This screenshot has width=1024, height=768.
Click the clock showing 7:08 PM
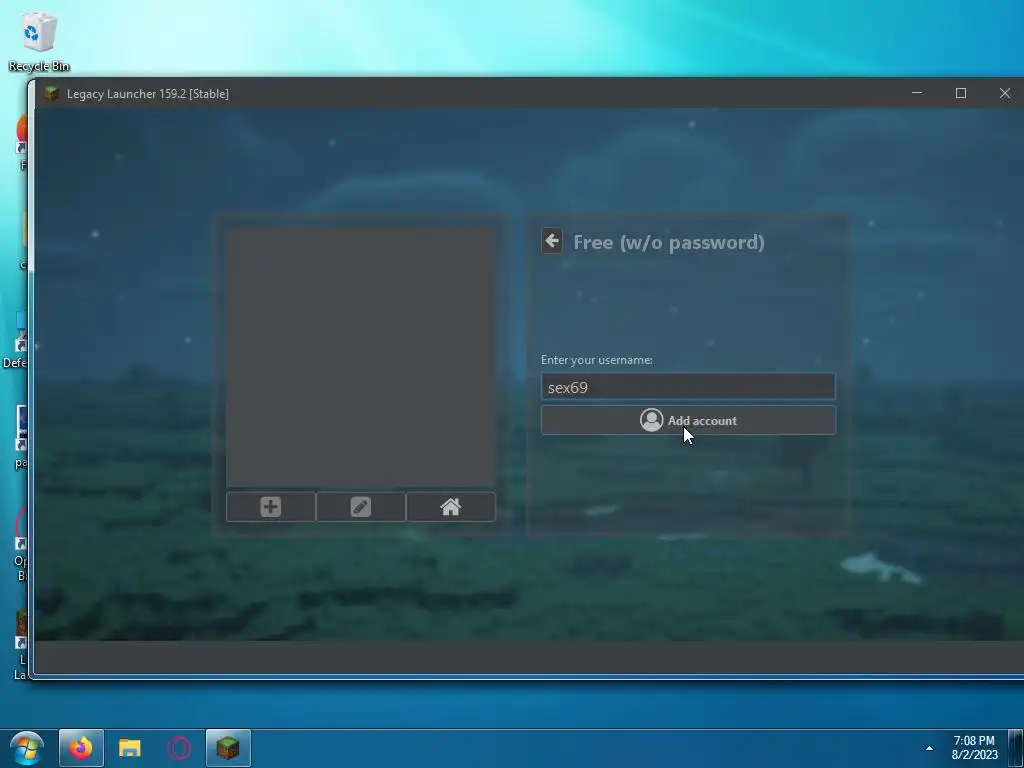(974, 748)
